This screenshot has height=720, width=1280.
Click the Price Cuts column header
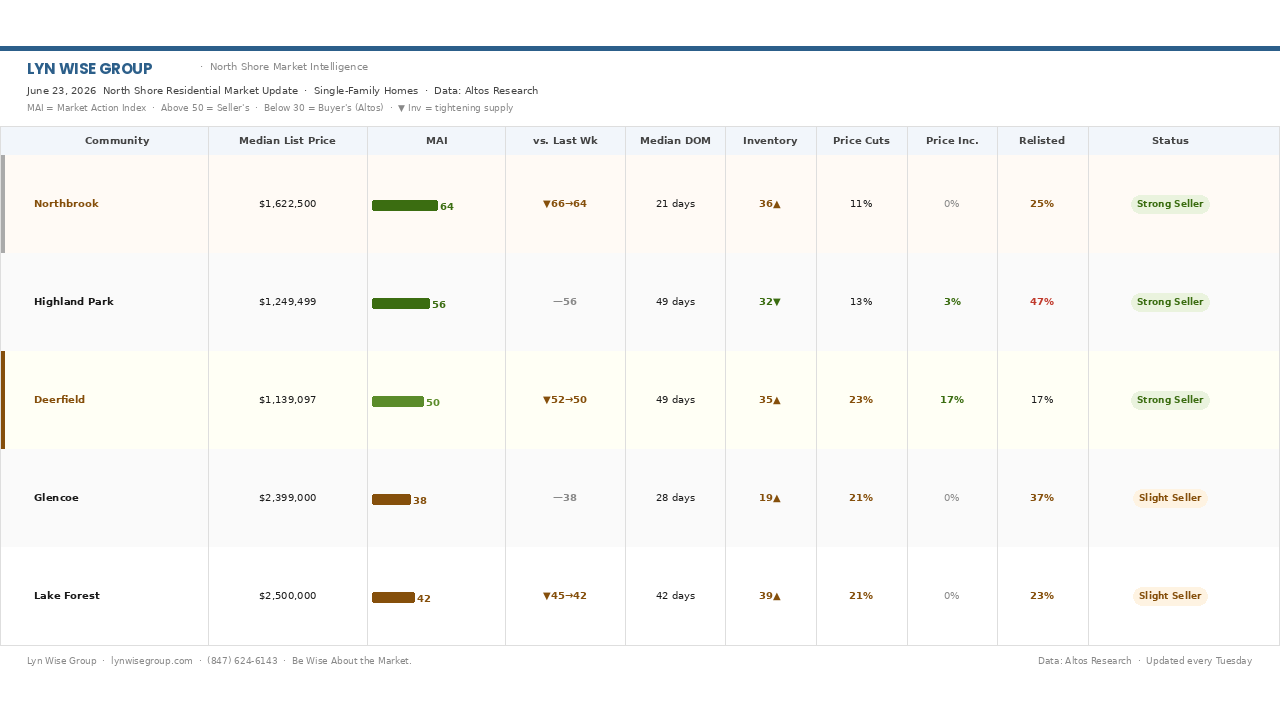pos(861,141)
